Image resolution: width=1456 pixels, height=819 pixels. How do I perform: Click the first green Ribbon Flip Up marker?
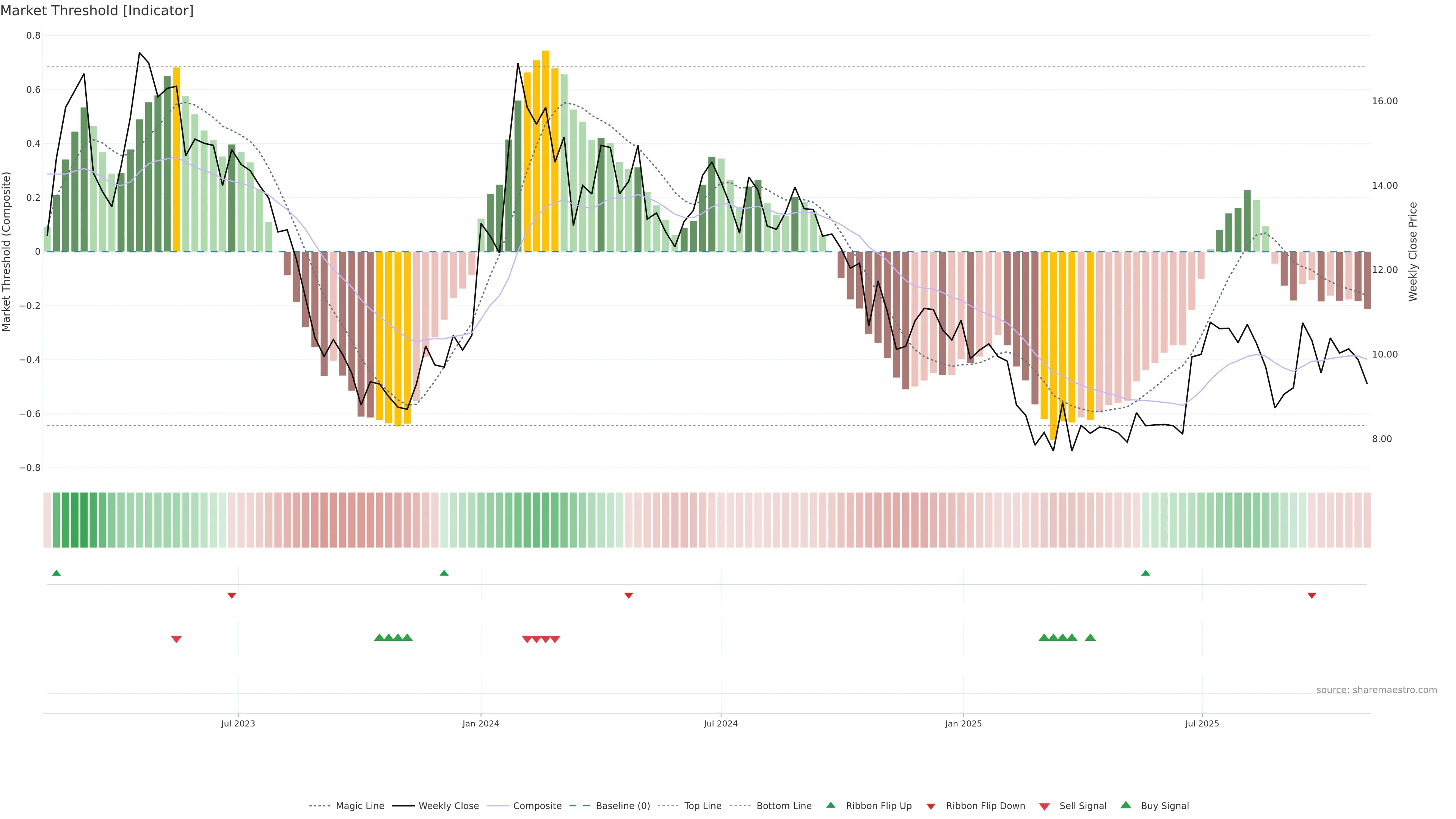click(56, 573)
